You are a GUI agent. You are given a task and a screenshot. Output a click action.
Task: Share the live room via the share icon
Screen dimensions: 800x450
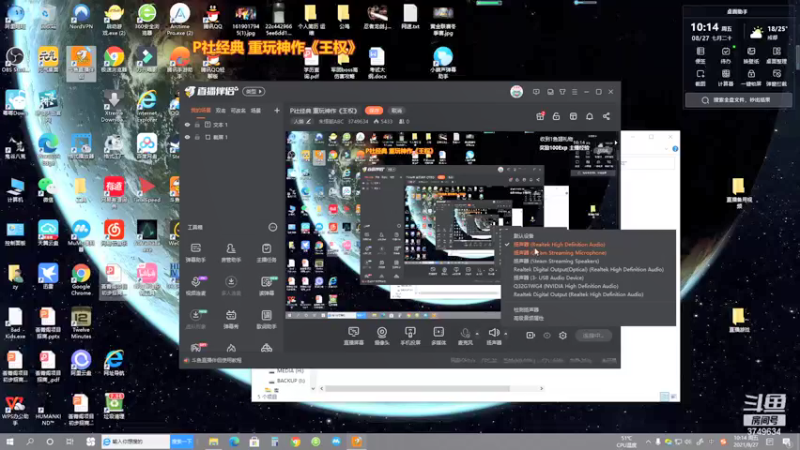(x=606, y=116)
